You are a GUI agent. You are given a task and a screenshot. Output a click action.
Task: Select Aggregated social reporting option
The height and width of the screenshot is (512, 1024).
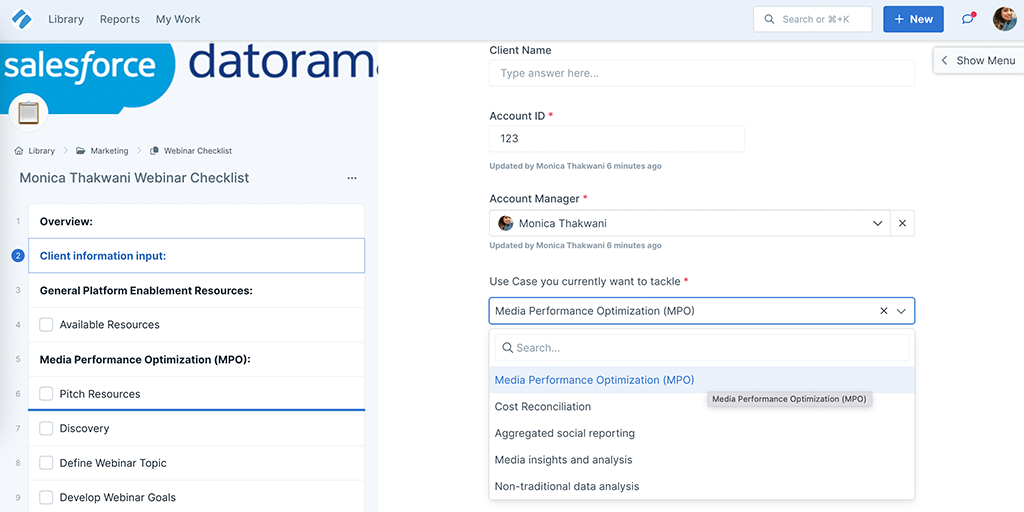(x=701, y=434)
